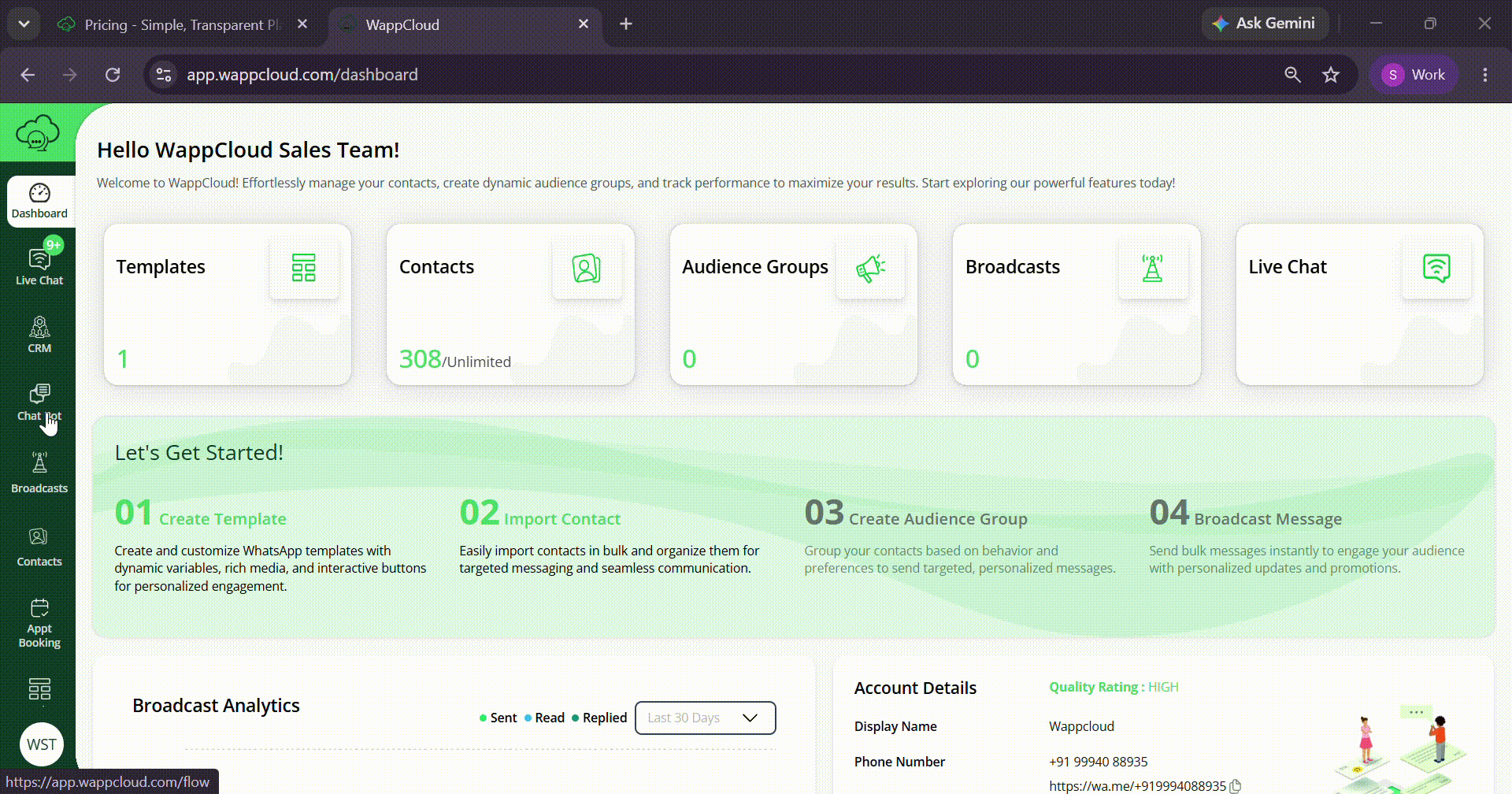Open the Templates card

click(x=228, y=305)
